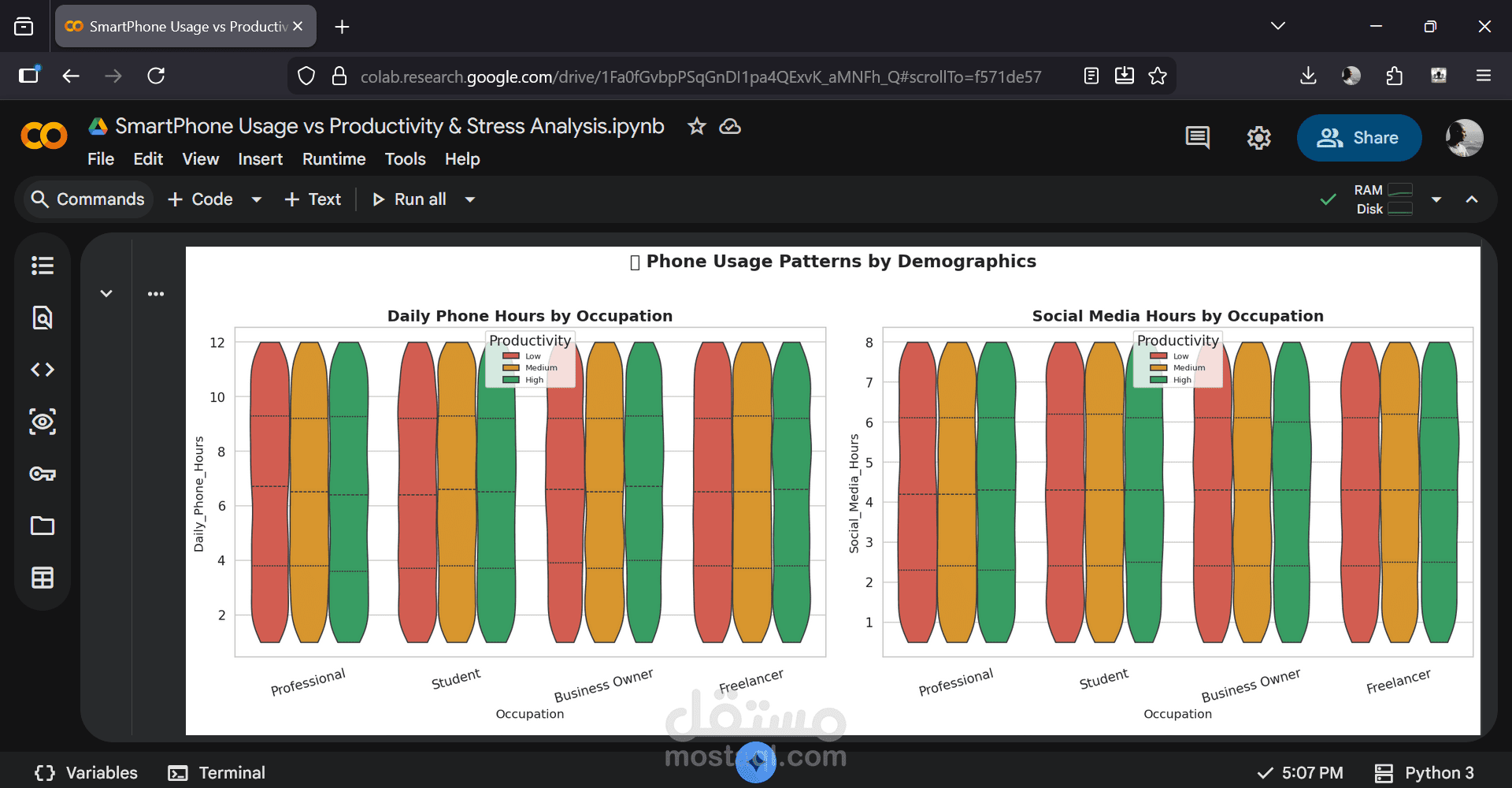Open the Files folder icon

point(43,526)
